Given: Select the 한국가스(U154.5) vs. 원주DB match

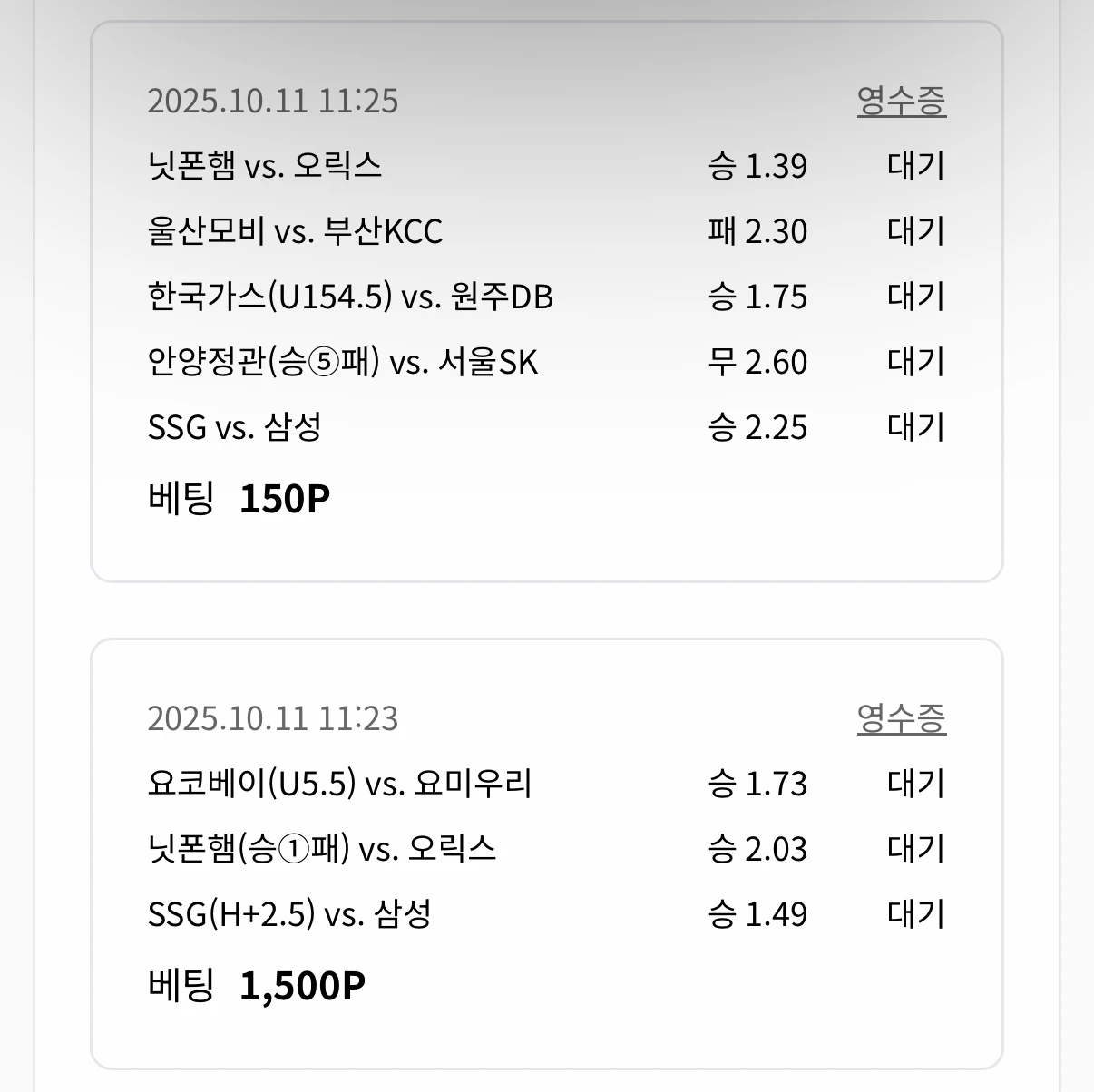Looking at the screenshot, I should [x=350, y=297].
